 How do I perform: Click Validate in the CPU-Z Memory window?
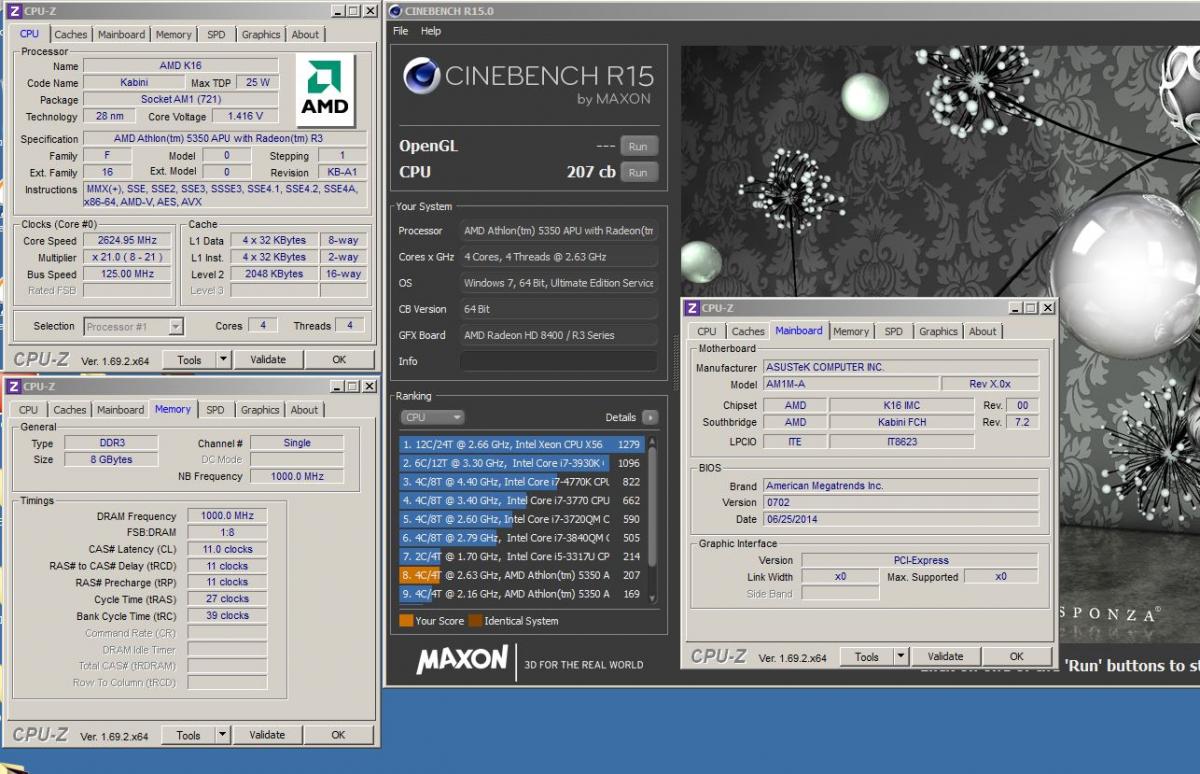[267, 735]
